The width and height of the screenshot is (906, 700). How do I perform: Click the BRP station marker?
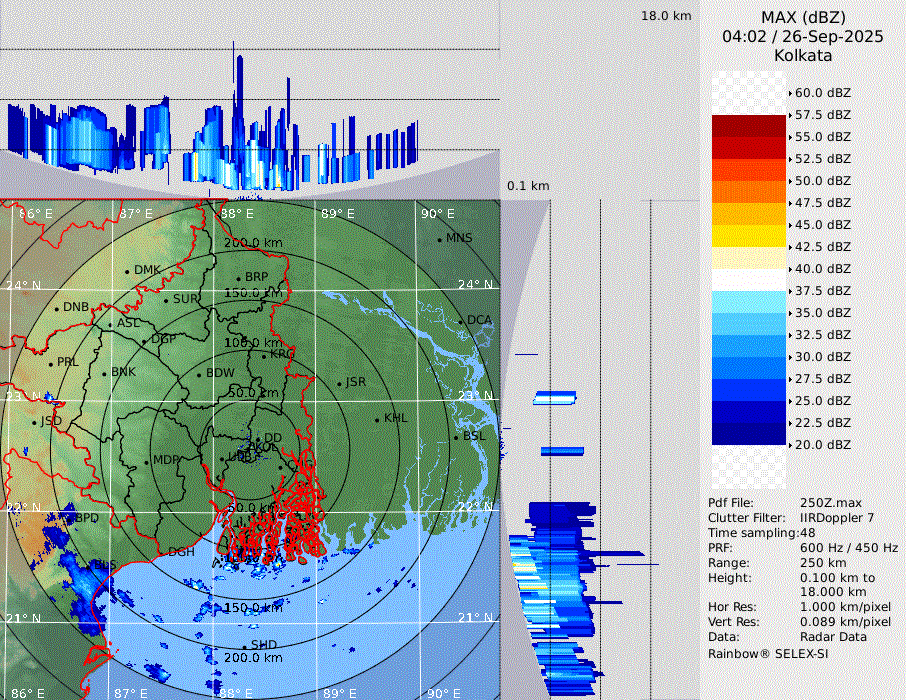[x=239, y=278]
